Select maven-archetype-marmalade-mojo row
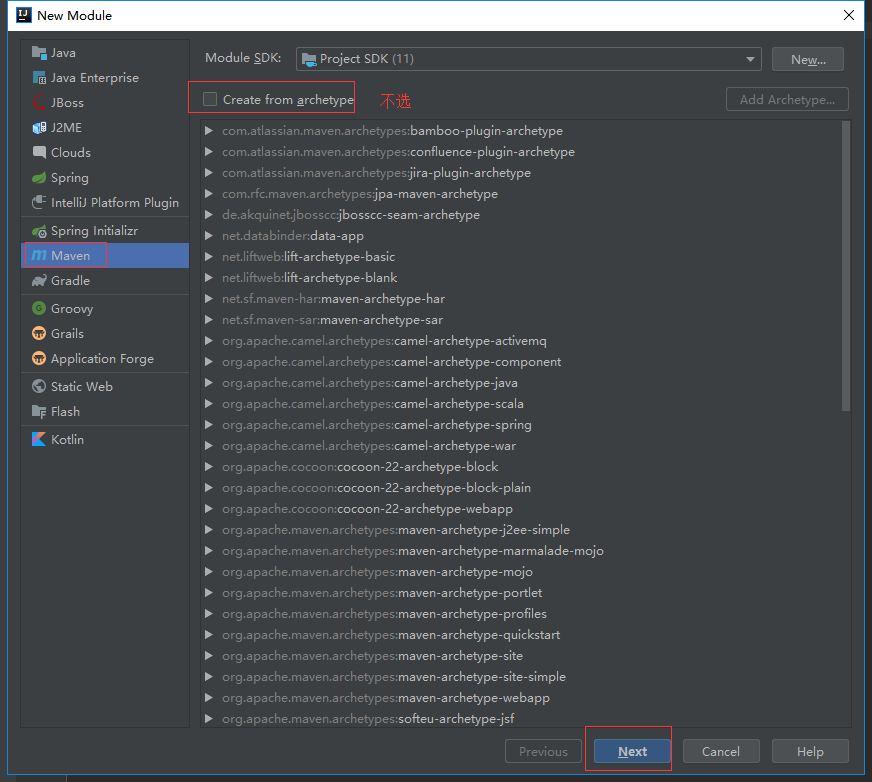872x782 pixels. point(522,551)
